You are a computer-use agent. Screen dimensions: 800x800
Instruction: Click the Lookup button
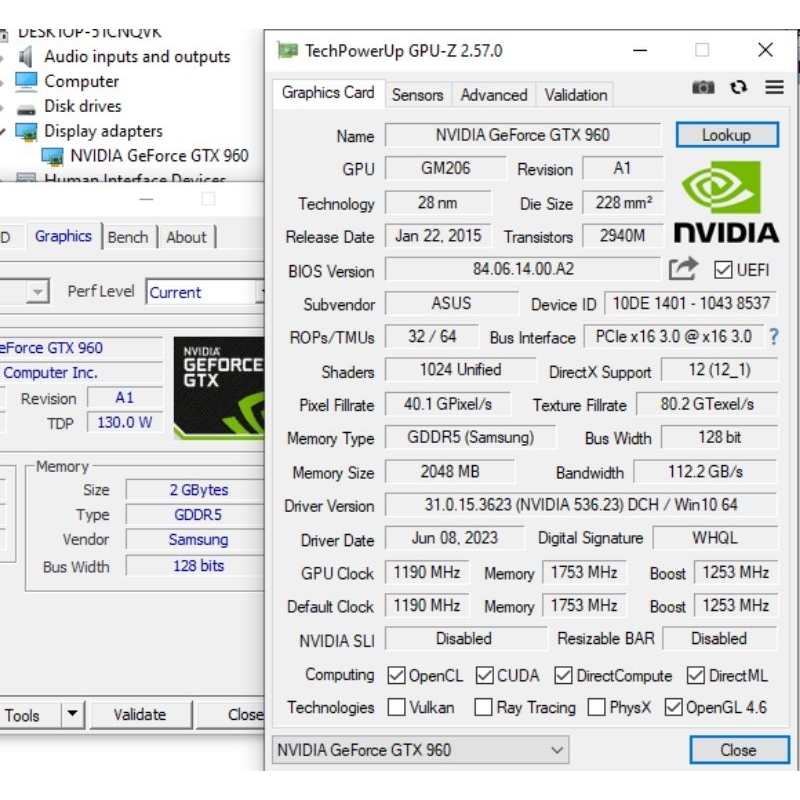coord(726,135)
